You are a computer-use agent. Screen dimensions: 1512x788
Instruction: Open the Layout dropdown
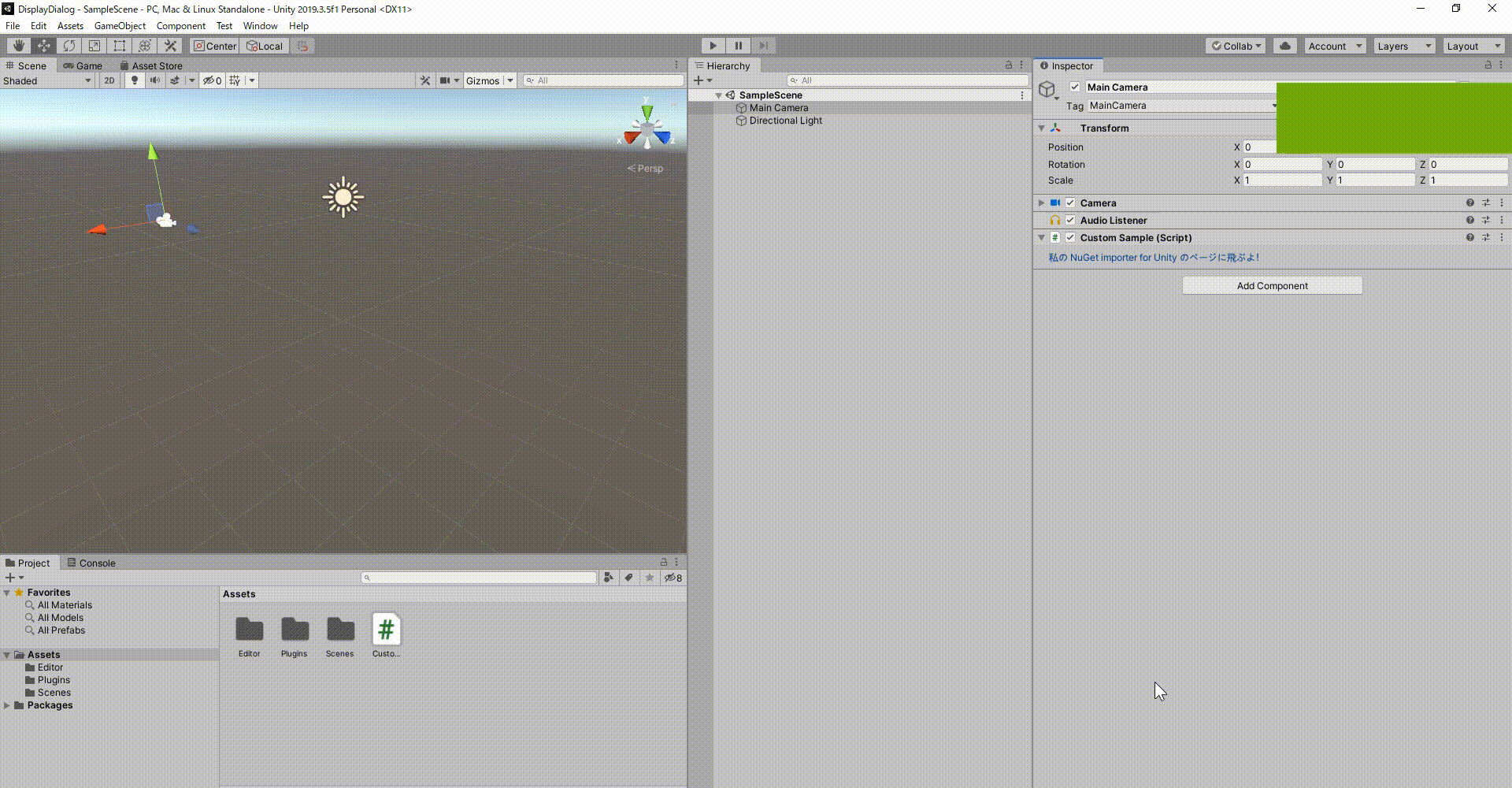click(1473, 46)
